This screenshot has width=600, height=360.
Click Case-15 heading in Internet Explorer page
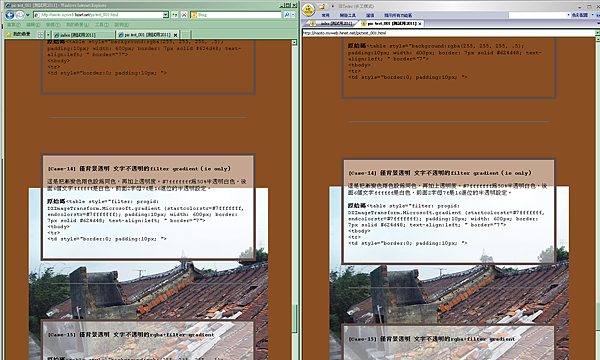pos(131,335)
